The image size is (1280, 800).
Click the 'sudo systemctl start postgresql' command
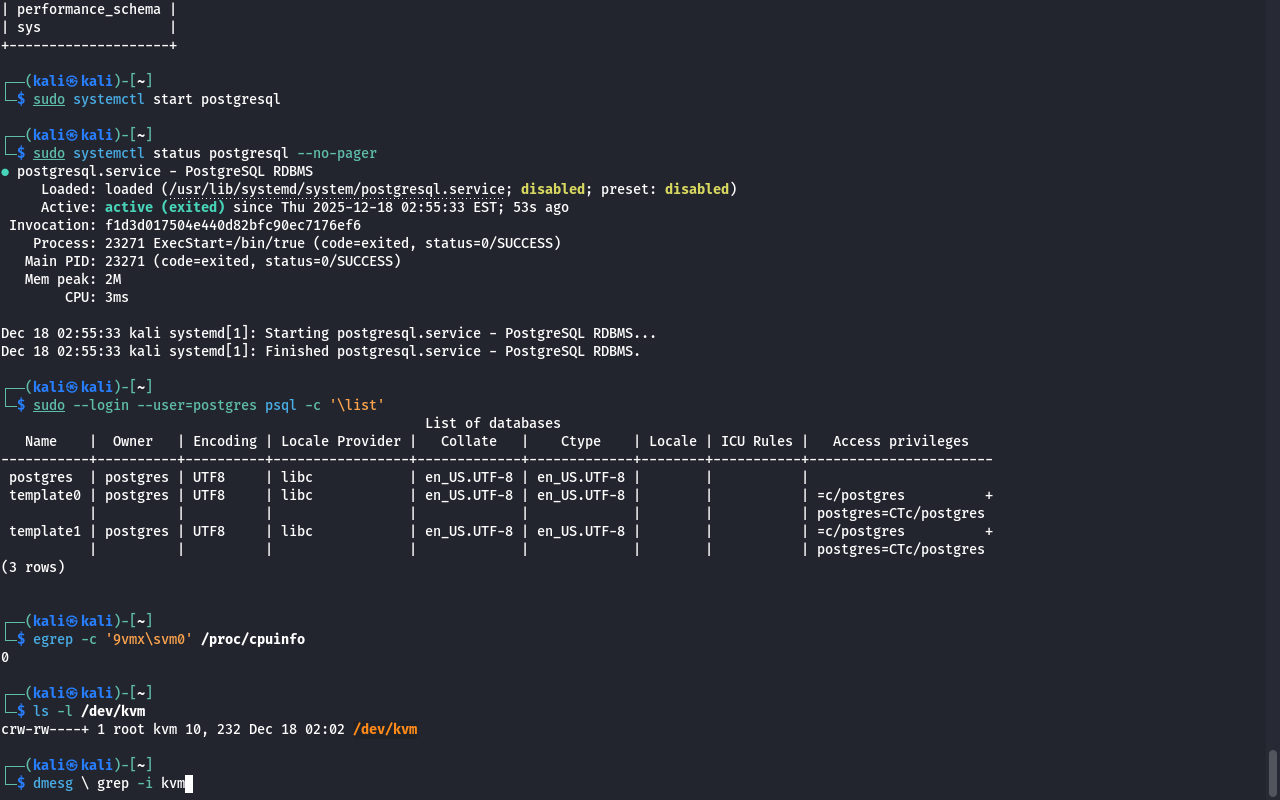click(157, 100)
